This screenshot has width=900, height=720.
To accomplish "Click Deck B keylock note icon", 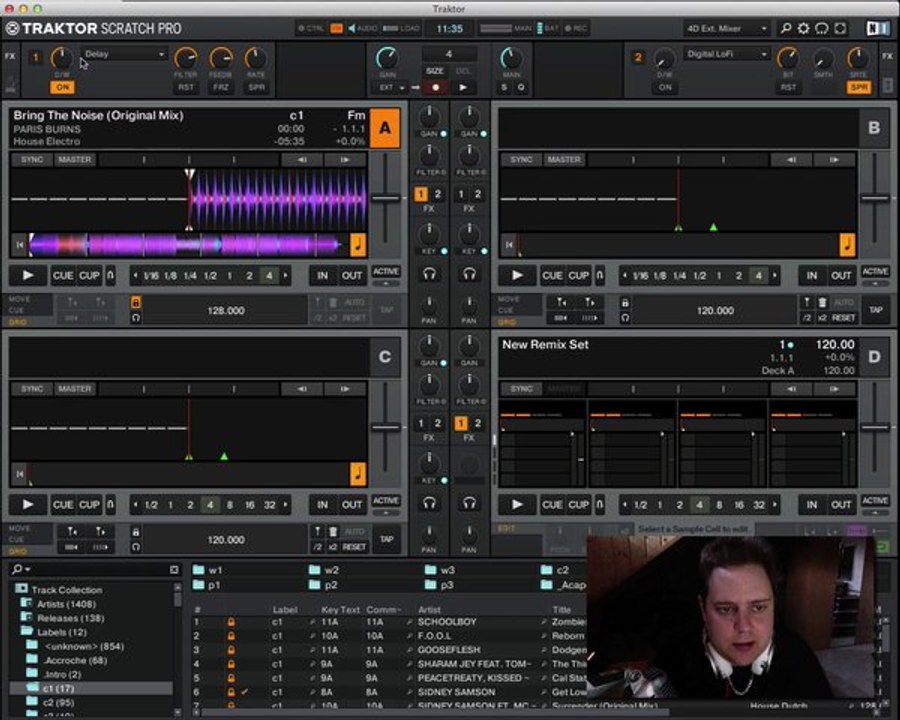I will 847,244.
